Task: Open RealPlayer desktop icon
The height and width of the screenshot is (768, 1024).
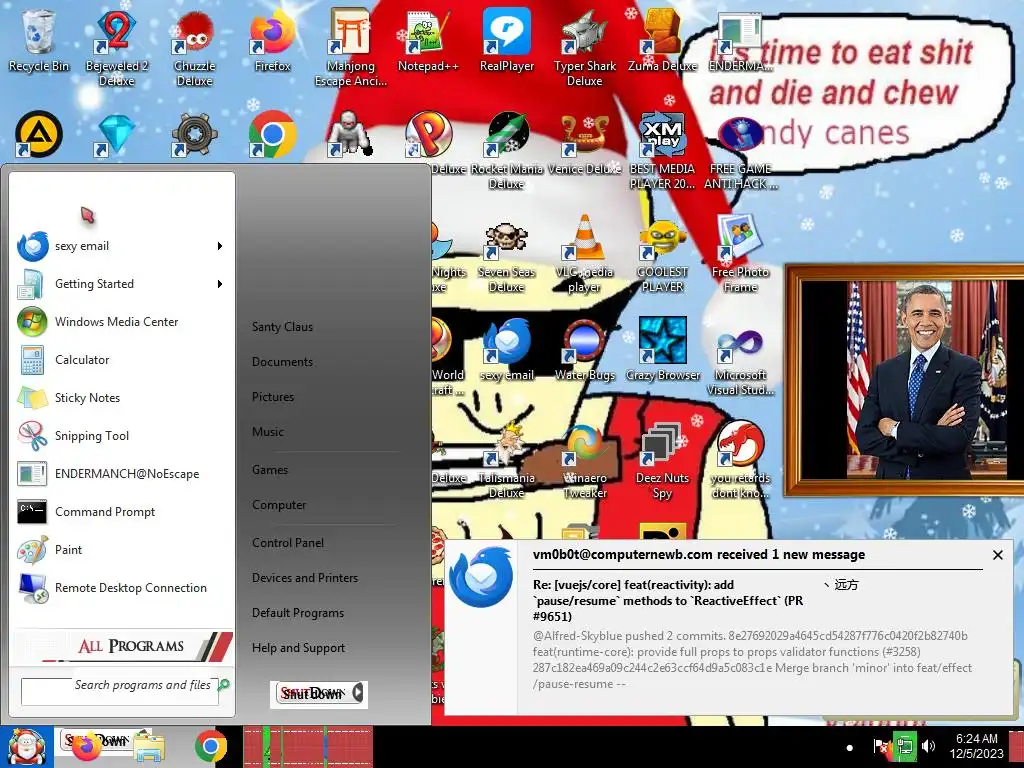Action: coord(507,40)
